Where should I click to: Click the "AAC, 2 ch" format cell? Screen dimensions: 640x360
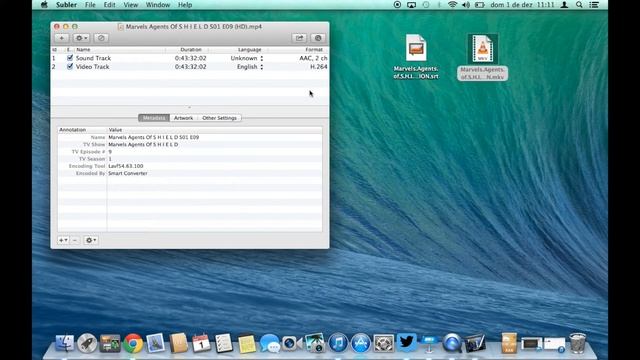pyautogui.click(x=313, y=58)
